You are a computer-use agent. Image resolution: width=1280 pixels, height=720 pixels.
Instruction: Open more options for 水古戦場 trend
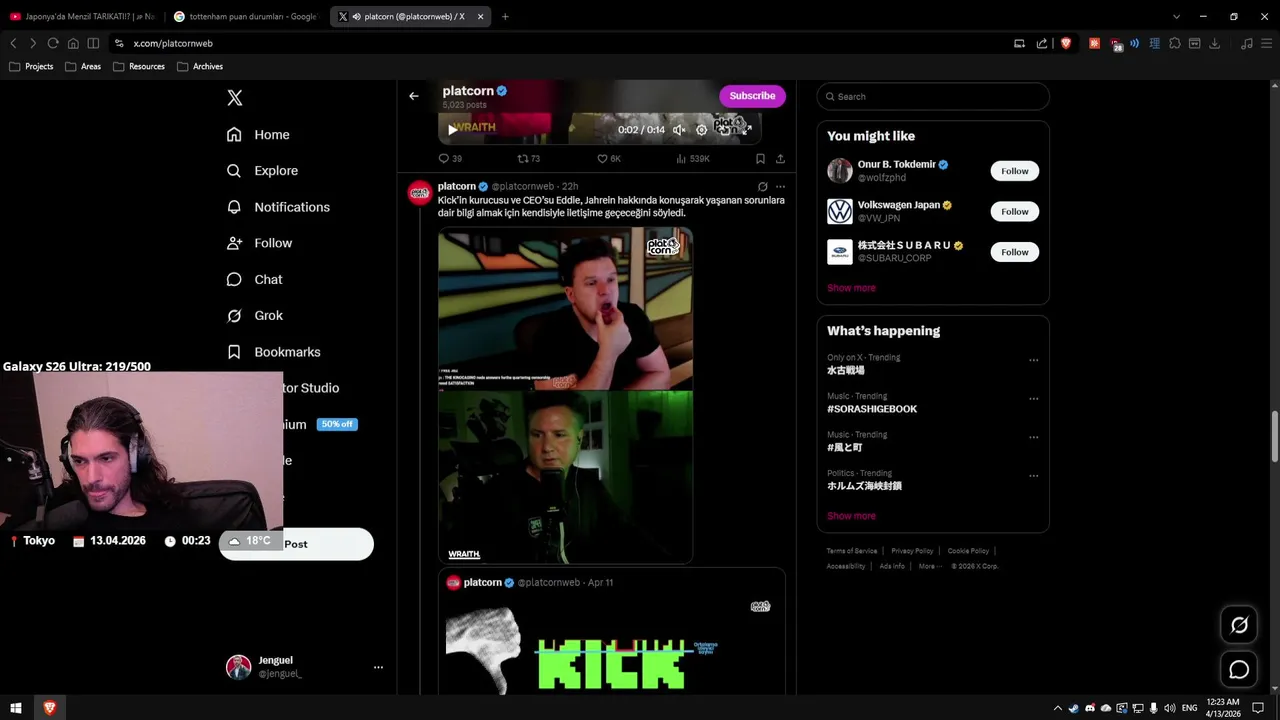coord(1033,360)
